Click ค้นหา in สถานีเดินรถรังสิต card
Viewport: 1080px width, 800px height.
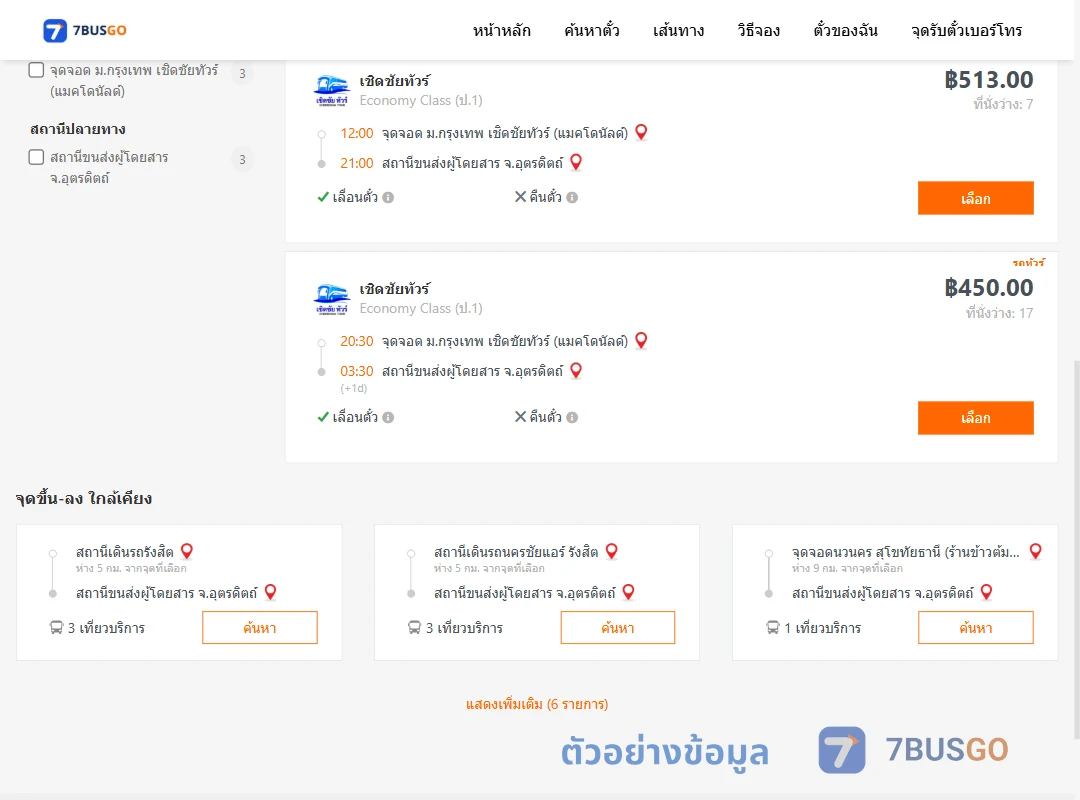260,628
